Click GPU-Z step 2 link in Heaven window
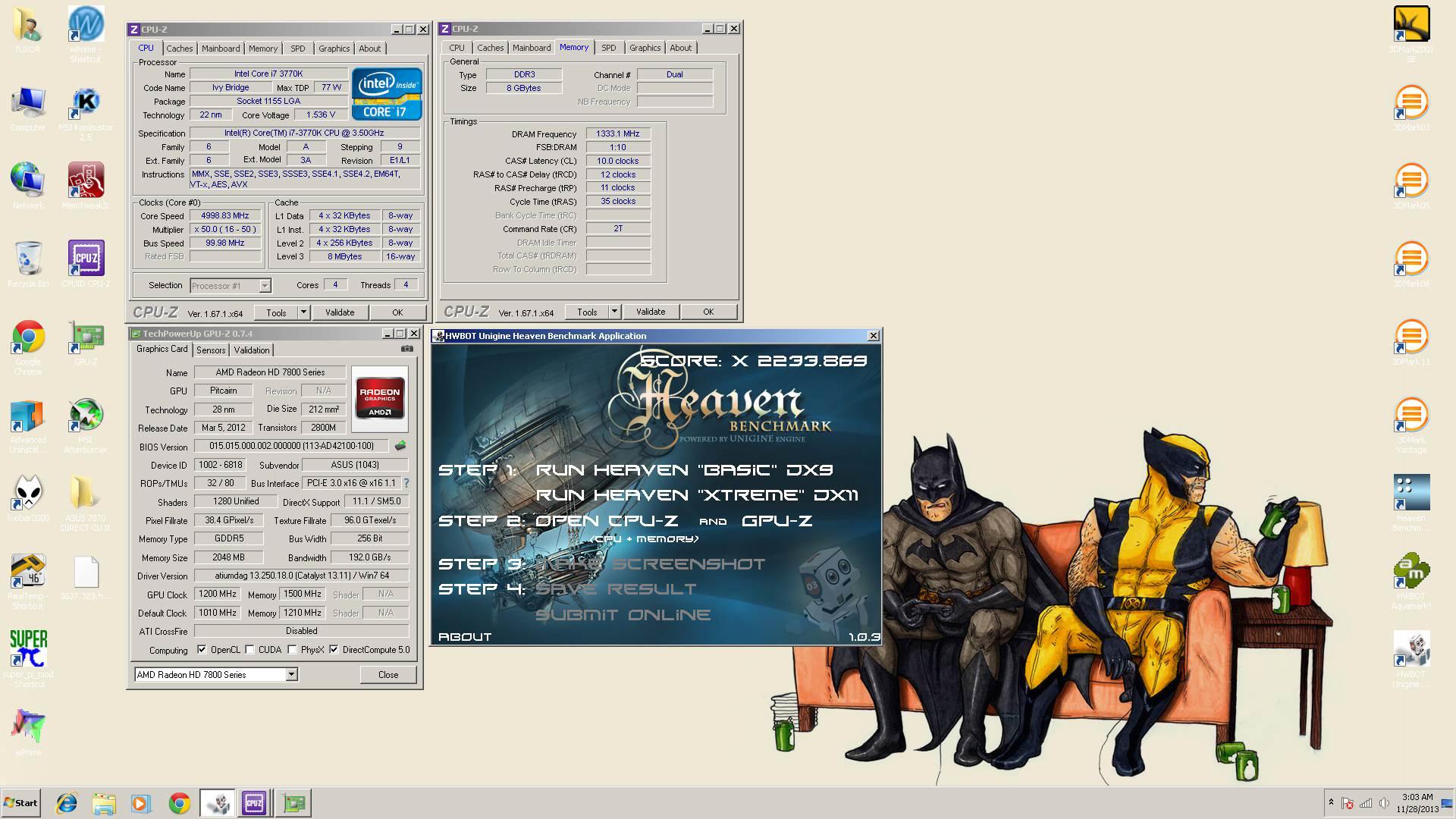Screen dimensions: 1456x819 pos(777,521)
